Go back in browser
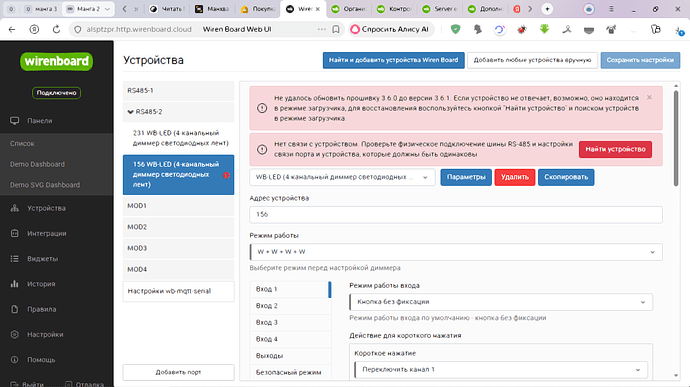This screenshot has width=690, height=387. (12, 29)
